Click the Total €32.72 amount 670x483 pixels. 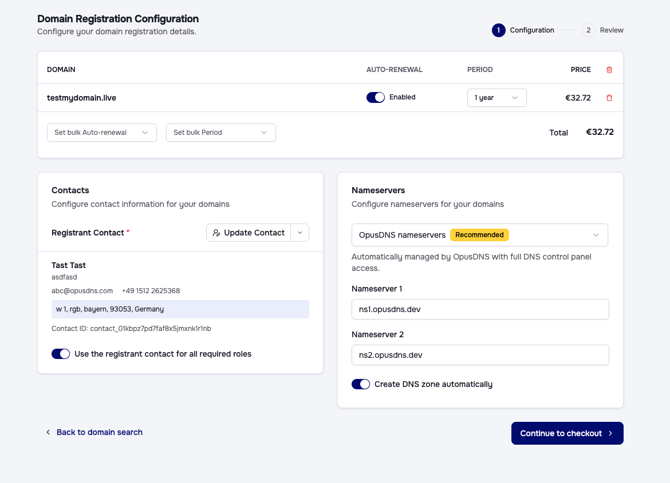click(600, 132)
